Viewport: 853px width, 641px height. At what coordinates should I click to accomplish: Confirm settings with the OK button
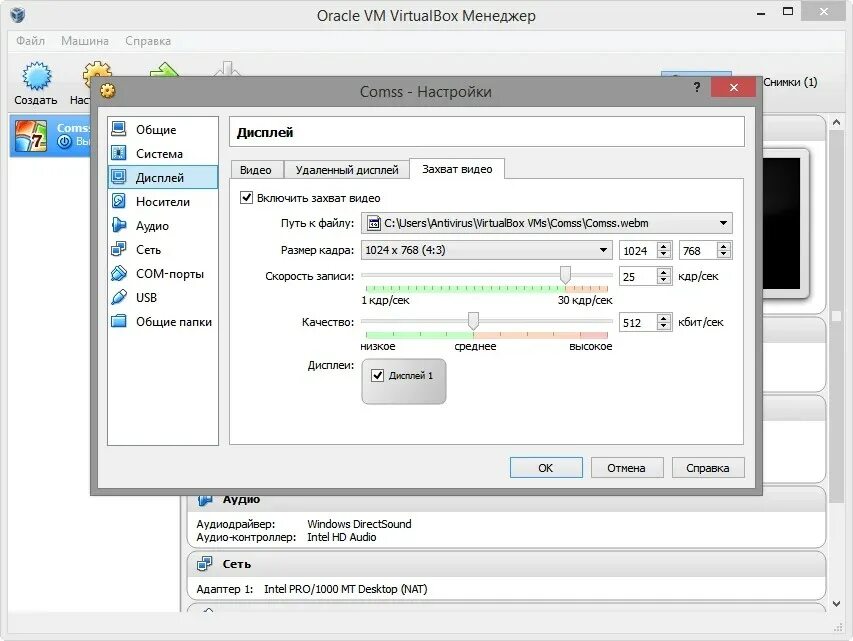point(546,468)
